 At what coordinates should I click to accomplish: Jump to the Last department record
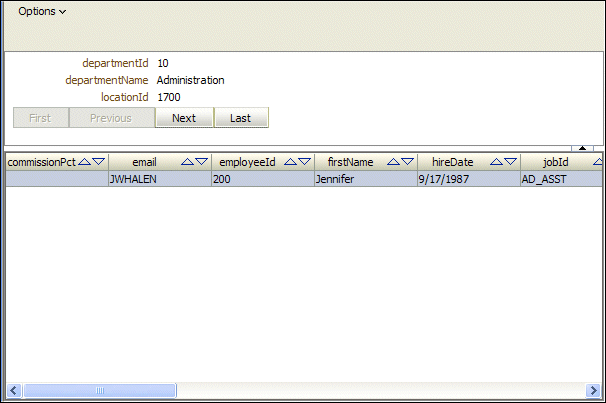[x=241, y=118]
